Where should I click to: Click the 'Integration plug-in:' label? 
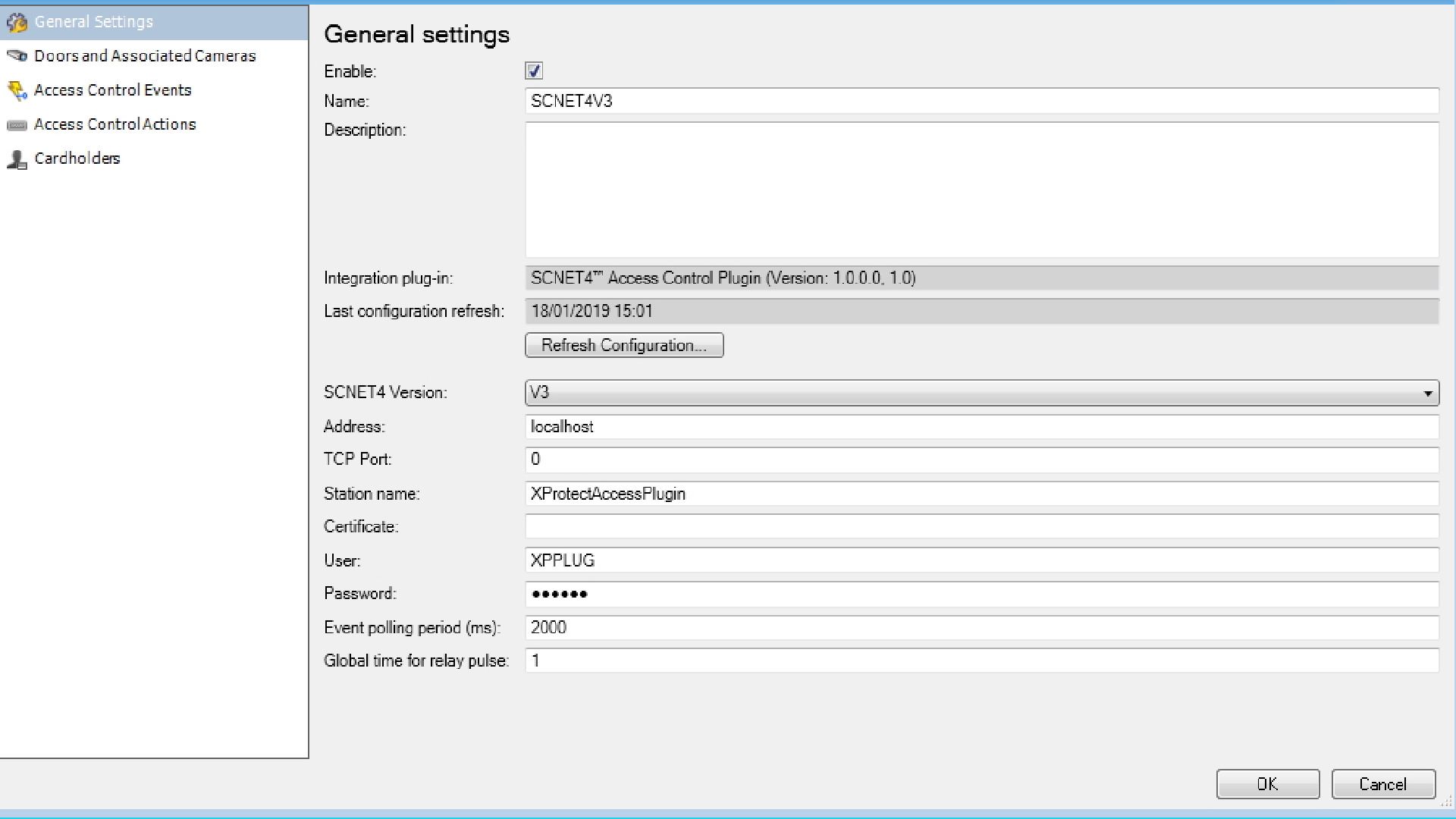pyautogui.click(x=388, y=278)
